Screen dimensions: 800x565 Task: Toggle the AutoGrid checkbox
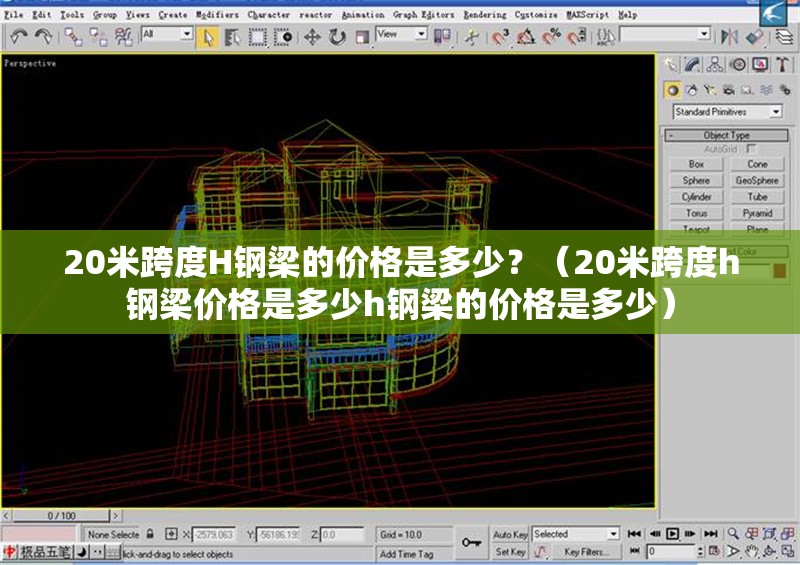coord(752,149)
